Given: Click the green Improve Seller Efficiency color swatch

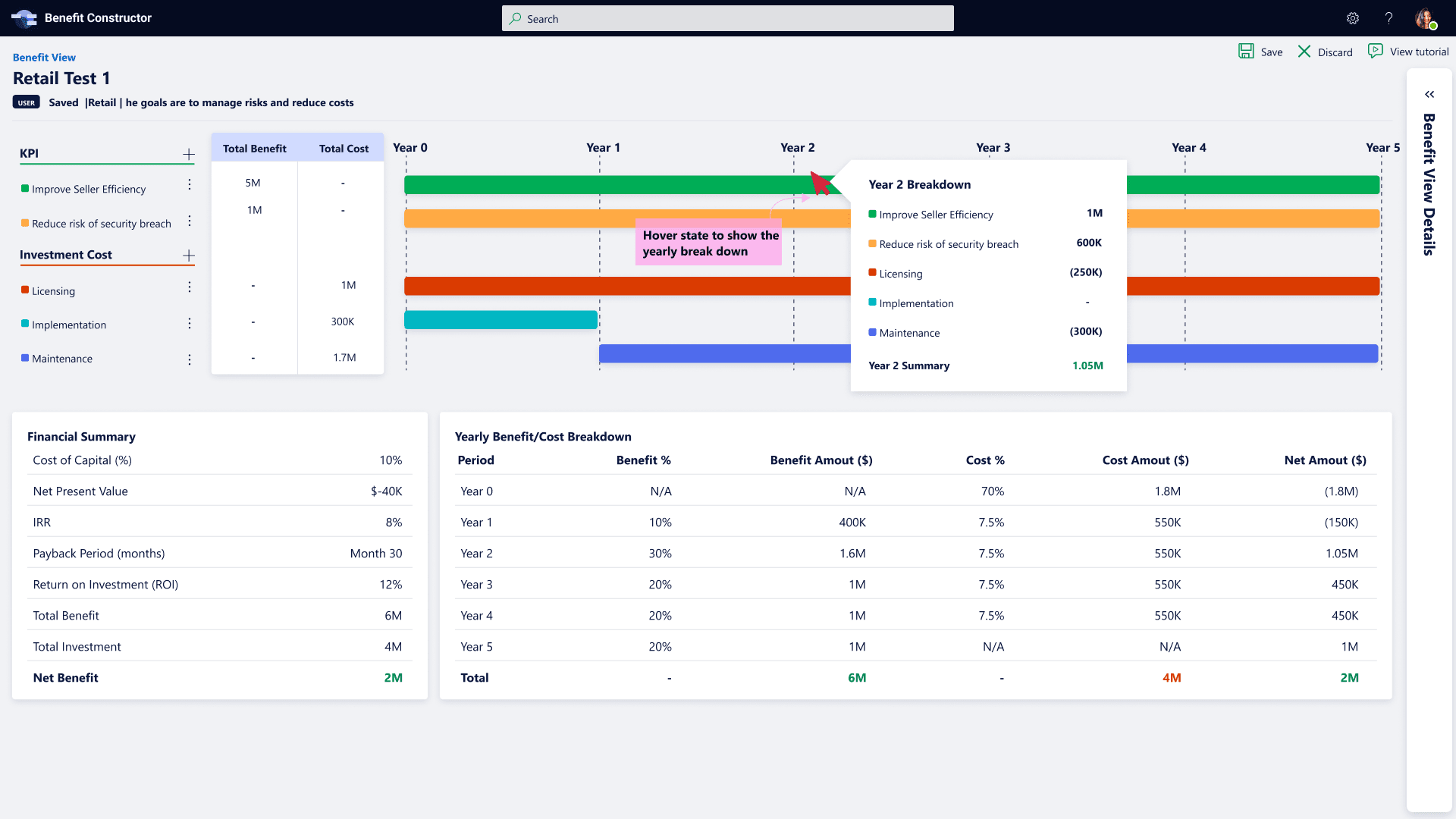Looking at the screenshot, I should tap(25, 189).
